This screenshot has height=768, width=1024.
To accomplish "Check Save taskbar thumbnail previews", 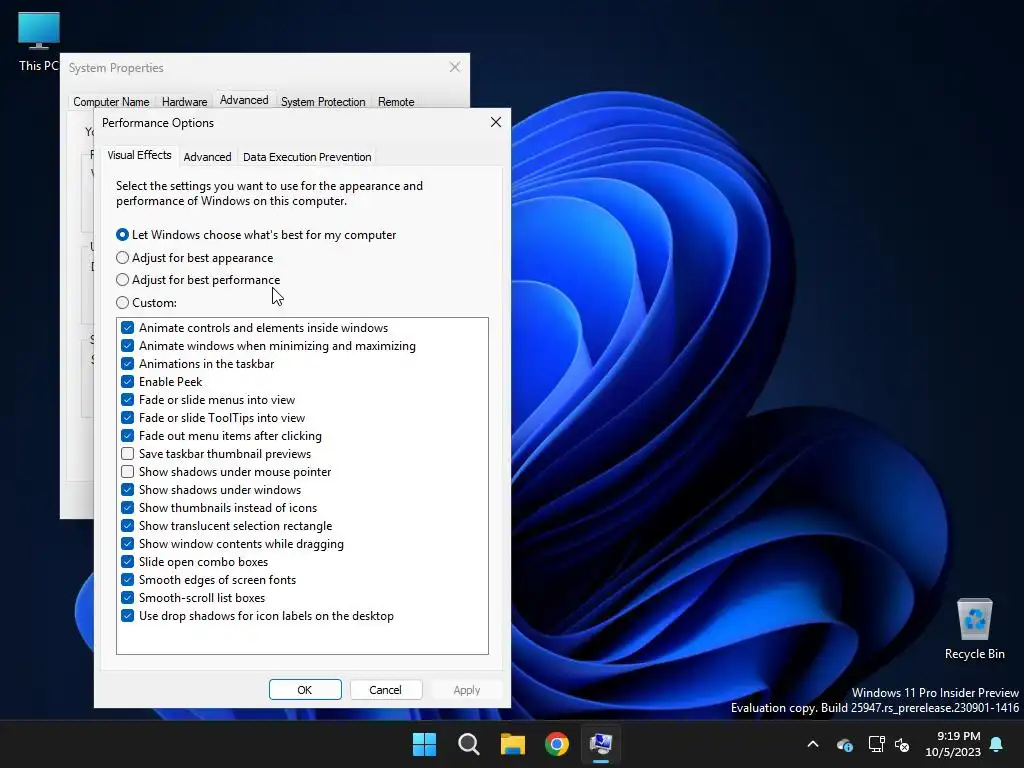I will pos(127,453).
